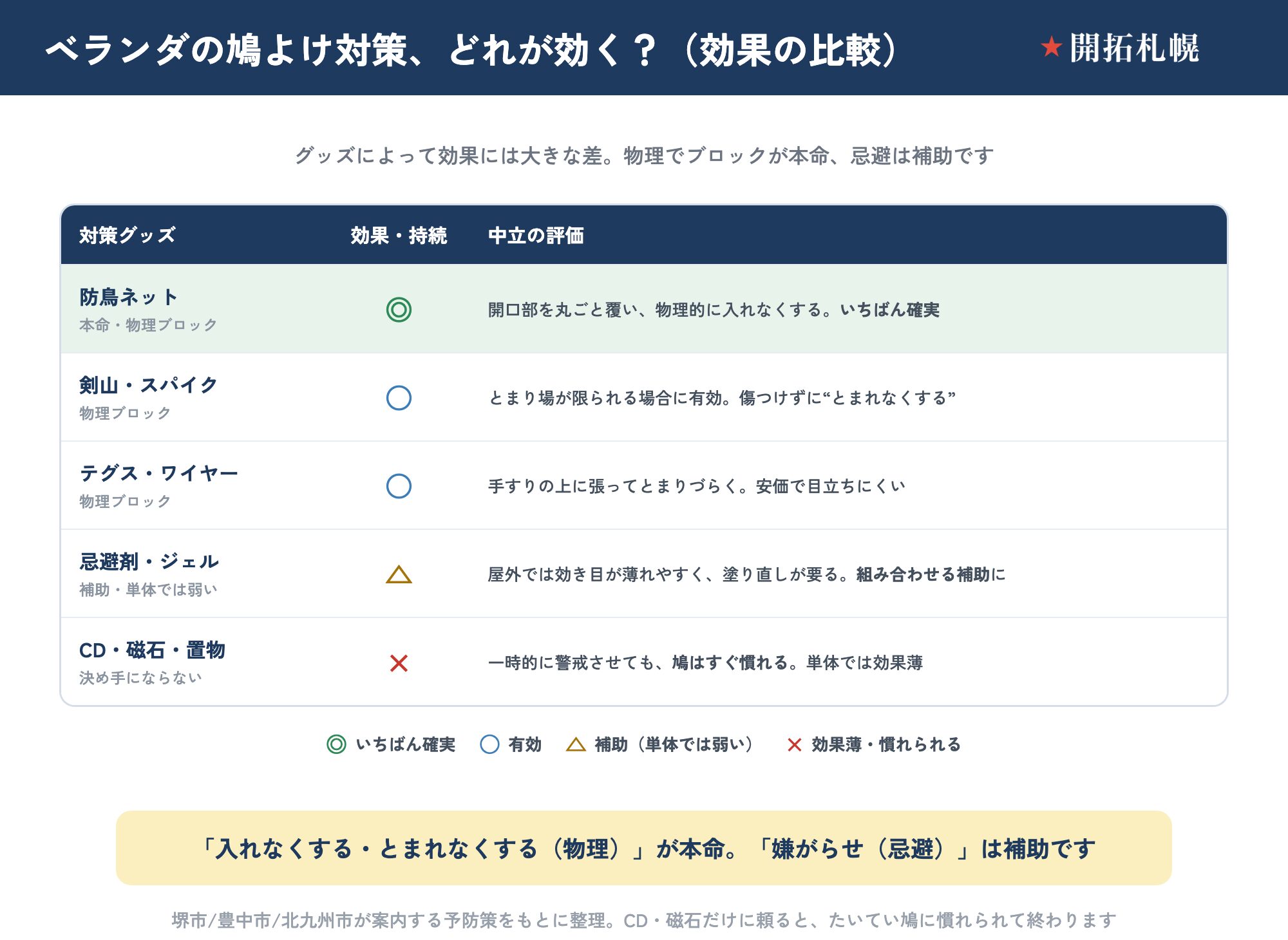The image size is (1288, 940).
Task: Click 物理ブロック sublabel under テグス・ワイヤー
Action: point(125,502)
